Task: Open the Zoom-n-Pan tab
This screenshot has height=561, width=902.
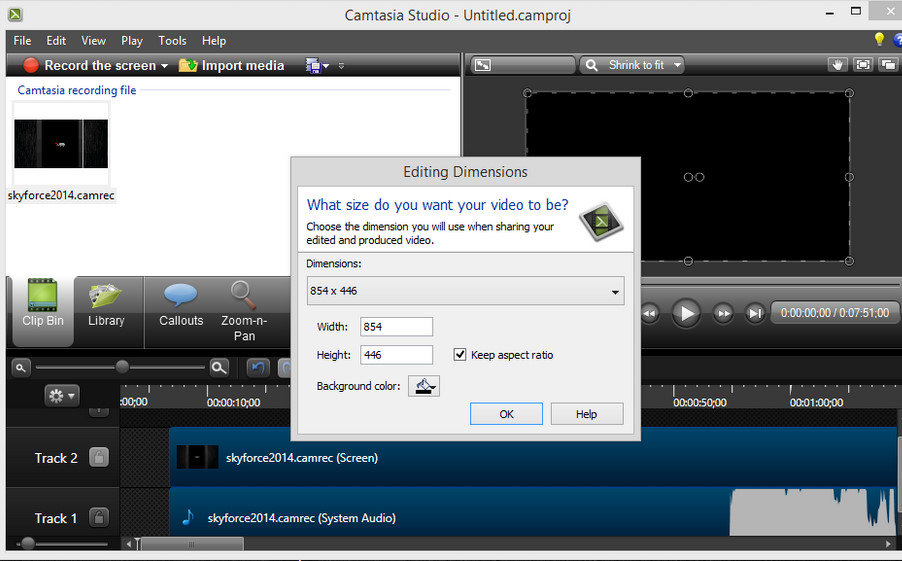Action: pos(244,311)
